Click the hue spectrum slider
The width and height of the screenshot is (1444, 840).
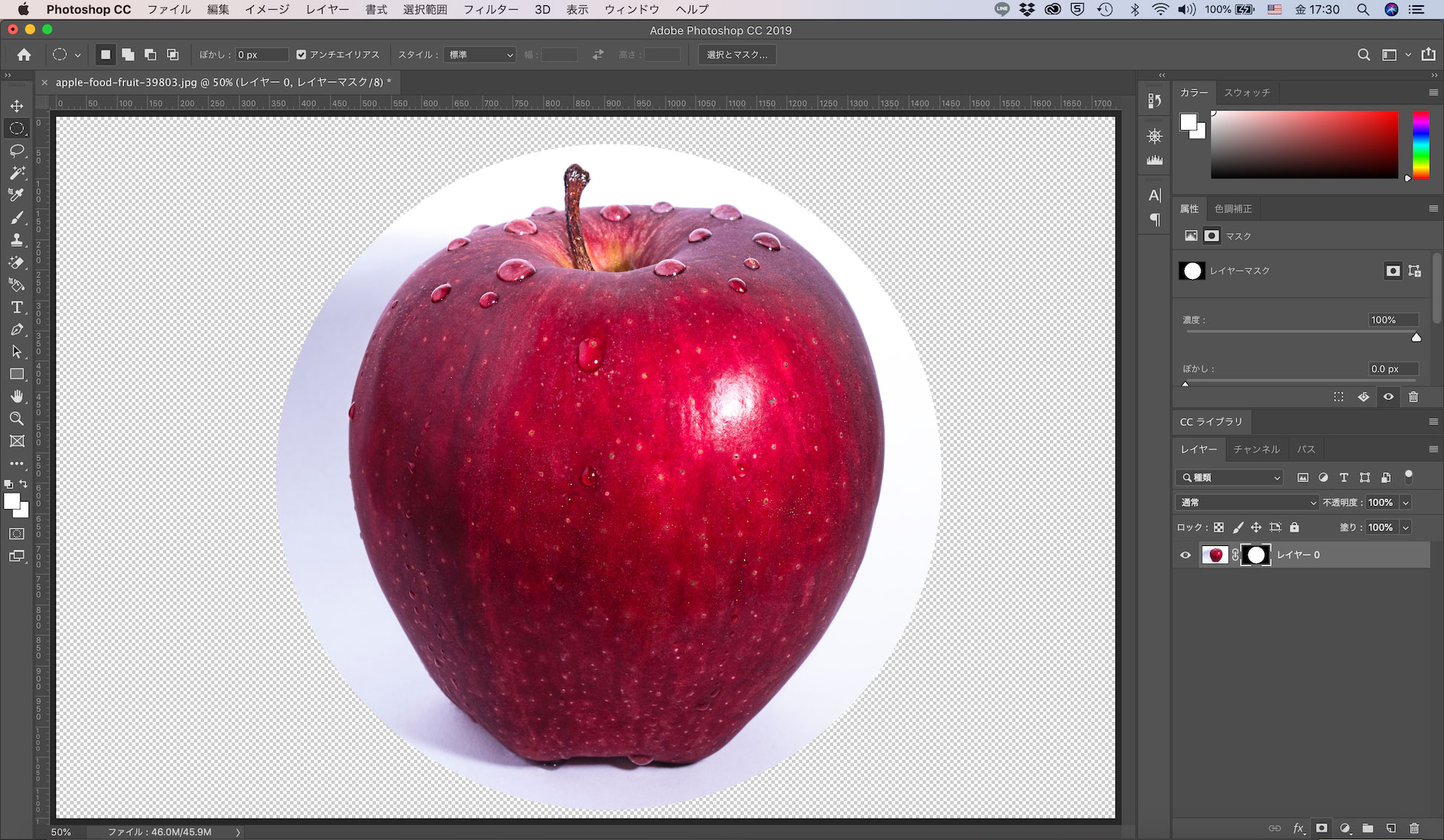coord(1421,145)
